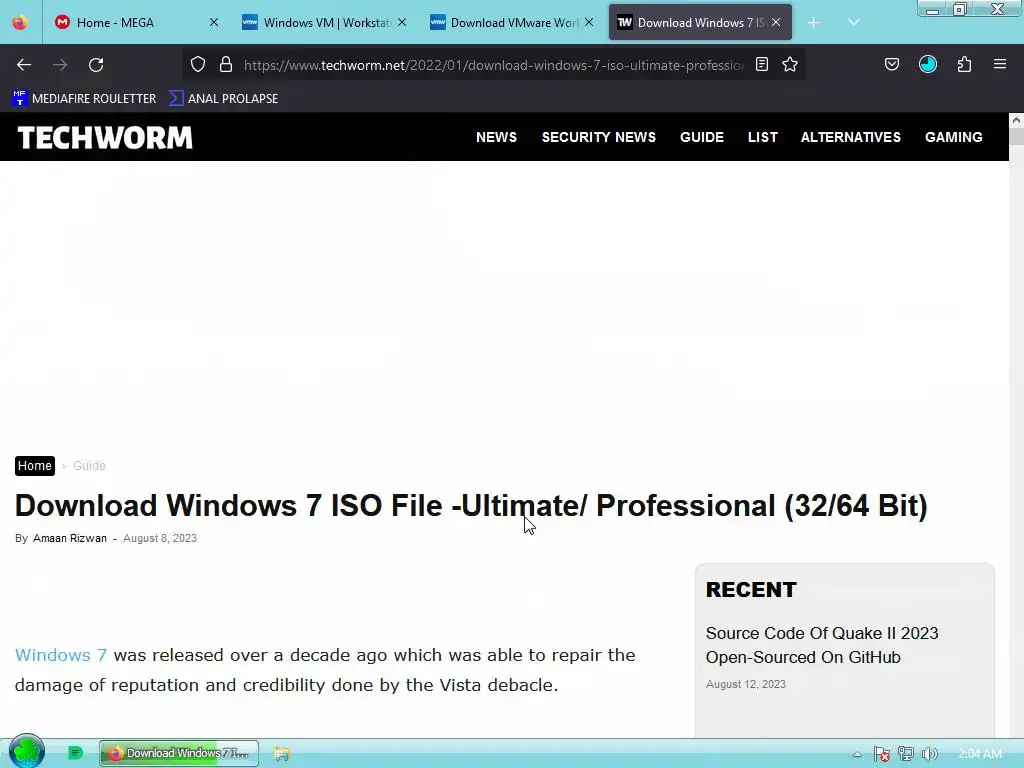This screenshot has width=1024, height=768.
Task: Open author Amaan Rizwan's profile link
Action: pos(70,538)
